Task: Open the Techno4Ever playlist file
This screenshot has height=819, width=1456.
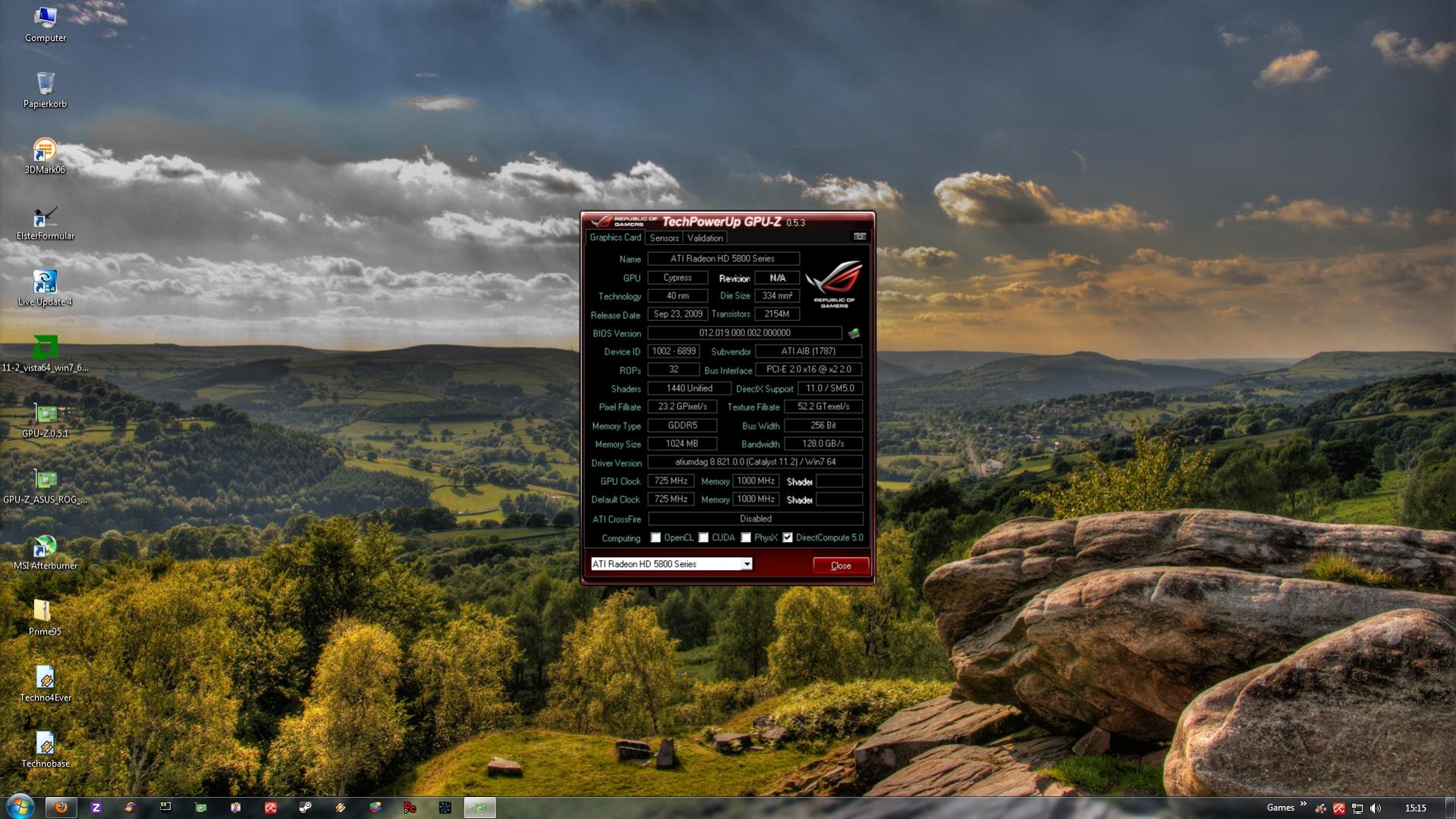Action: click(x=45, y=685)
